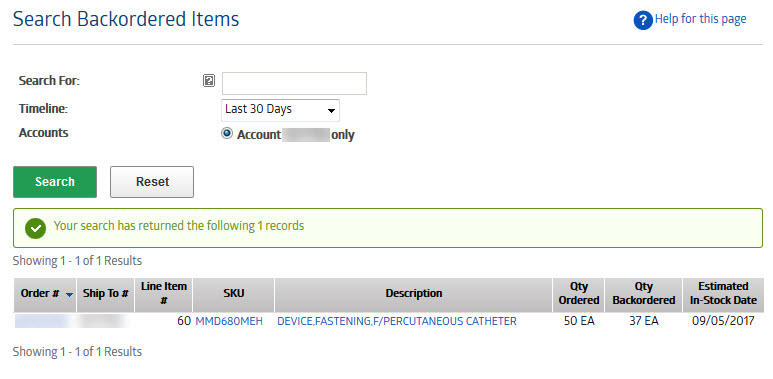Open the blurred order number link

point(41,322)
